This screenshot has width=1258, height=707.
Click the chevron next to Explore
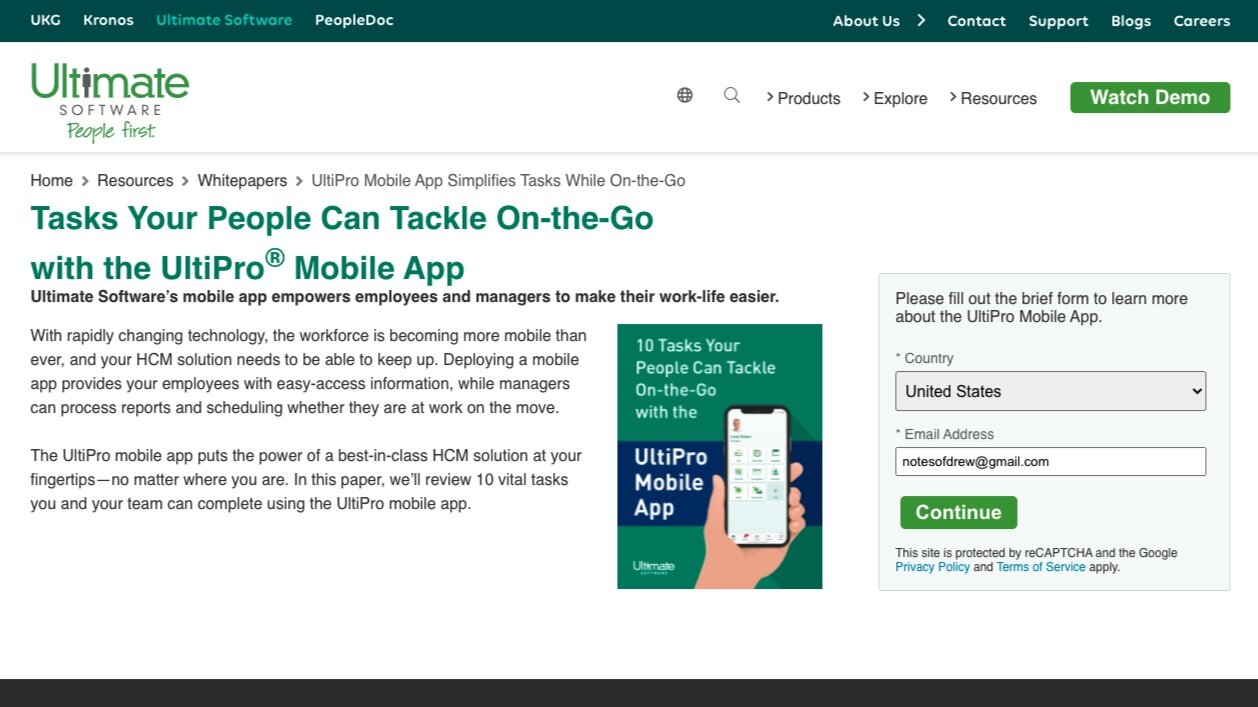click(x=867, y=97)
